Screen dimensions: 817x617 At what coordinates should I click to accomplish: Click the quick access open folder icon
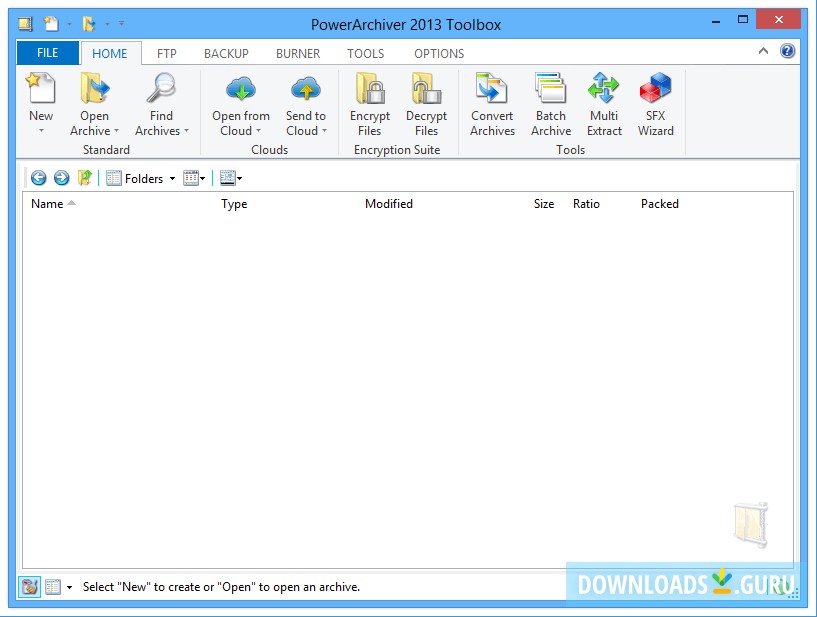(x=89, y=23)
